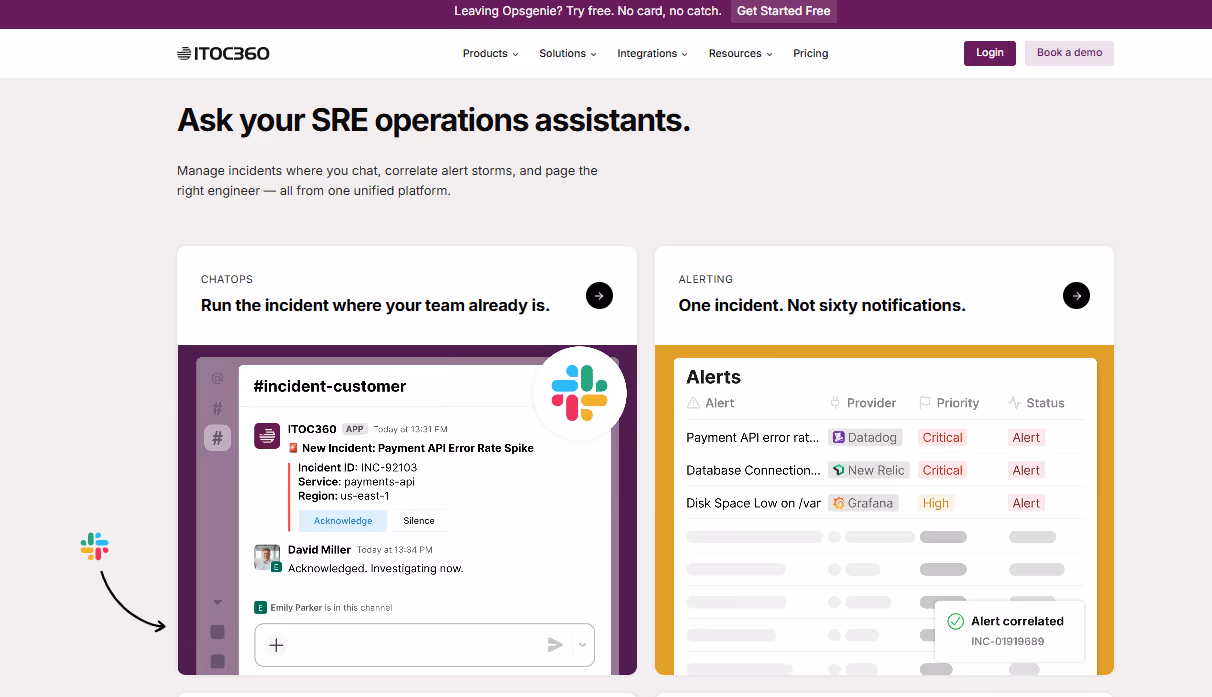Viewport: 1212px width, 697px height.
Task: Click the APP badge next to ITOC360
Action: click(x=355, y=429)
